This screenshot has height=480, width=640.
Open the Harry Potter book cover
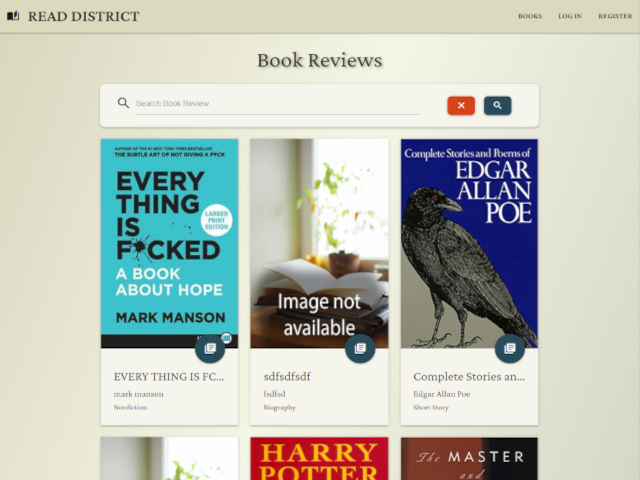319,459
